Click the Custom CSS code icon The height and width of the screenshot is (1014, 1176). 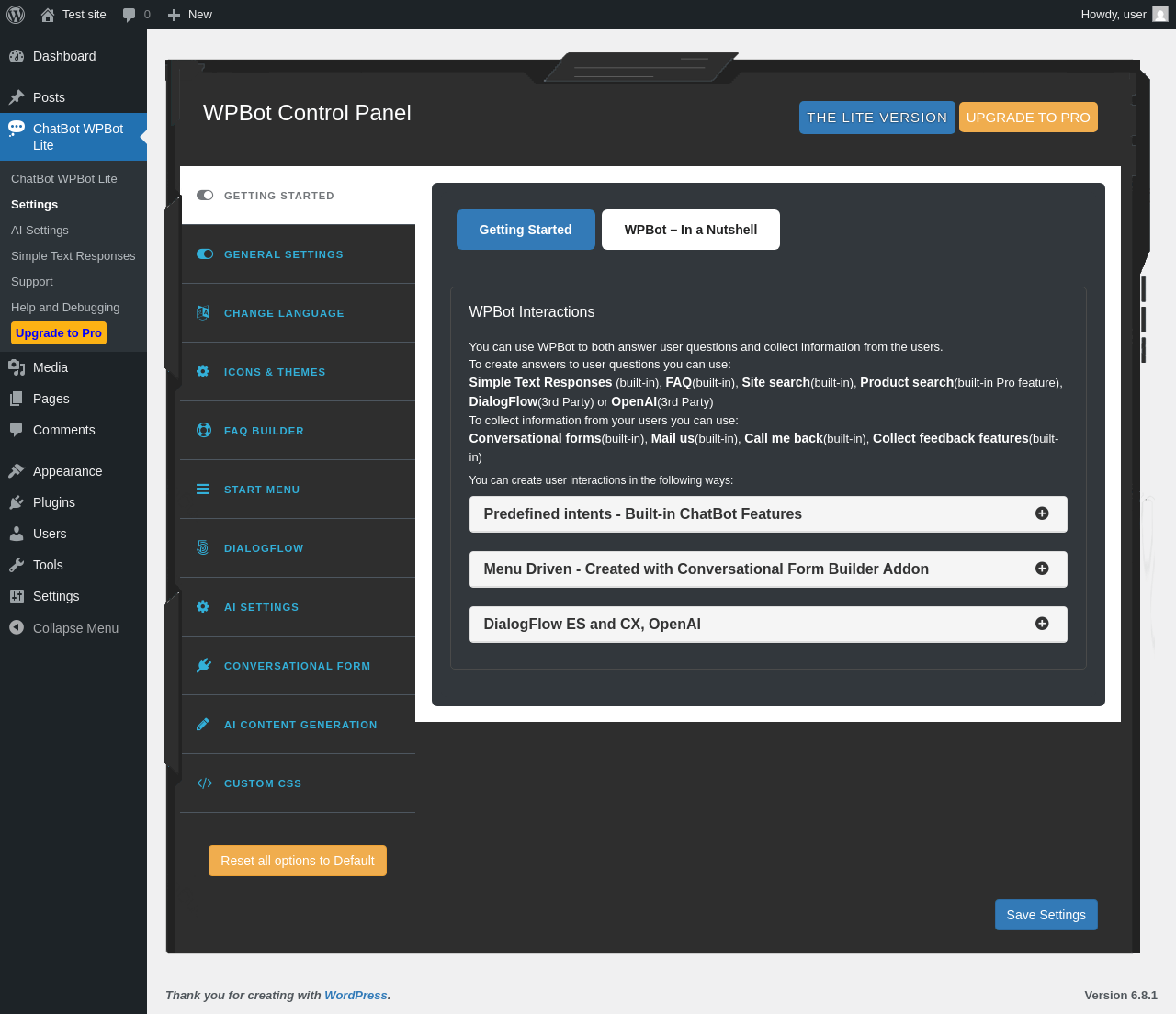tap(205, 783)
